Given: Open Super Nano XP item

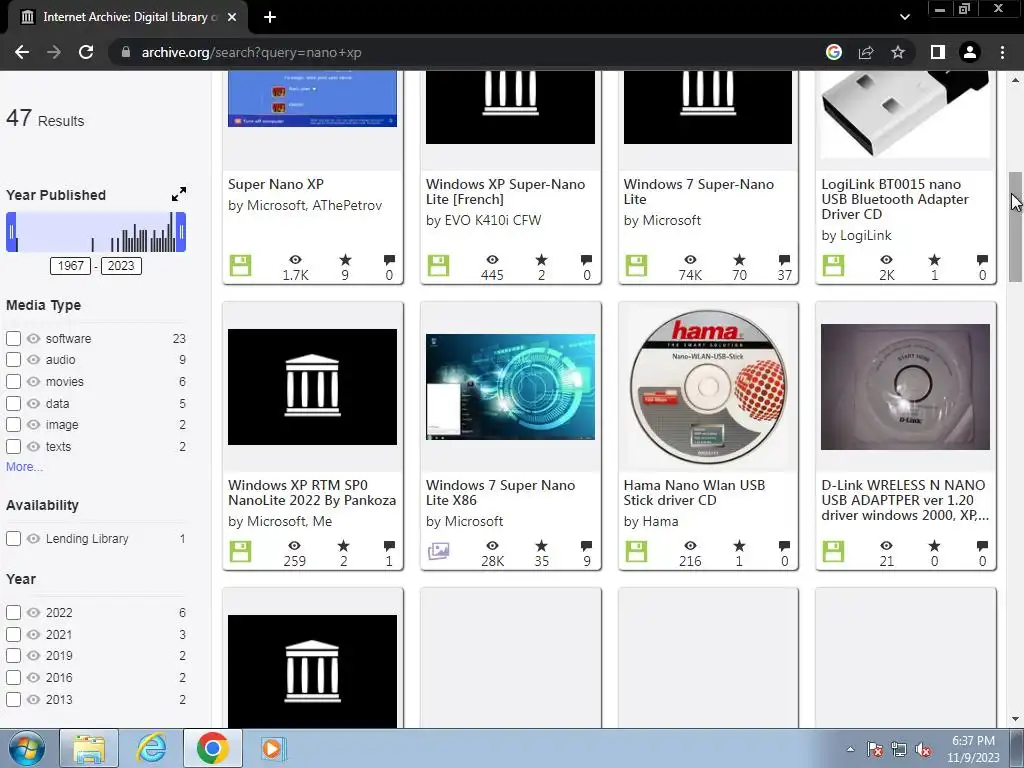Looking at the screenshot, I should click(x=276, y=184).
